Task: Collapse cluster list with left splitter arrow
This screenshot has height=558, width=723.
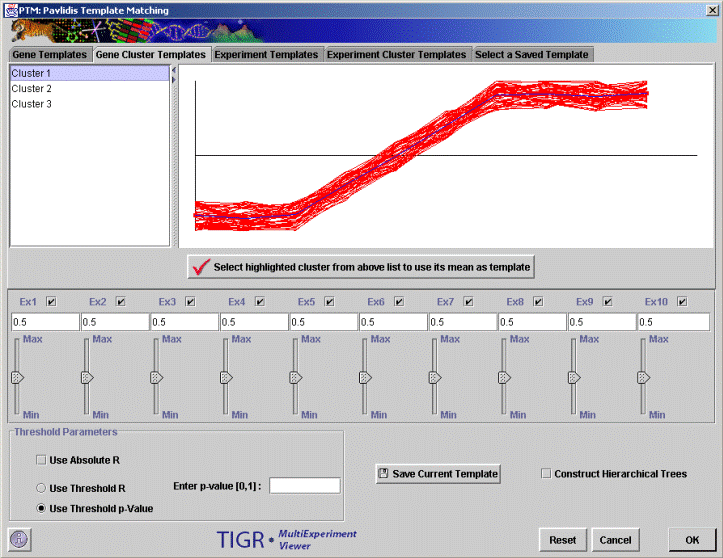Action: click(x=174, y=71)
